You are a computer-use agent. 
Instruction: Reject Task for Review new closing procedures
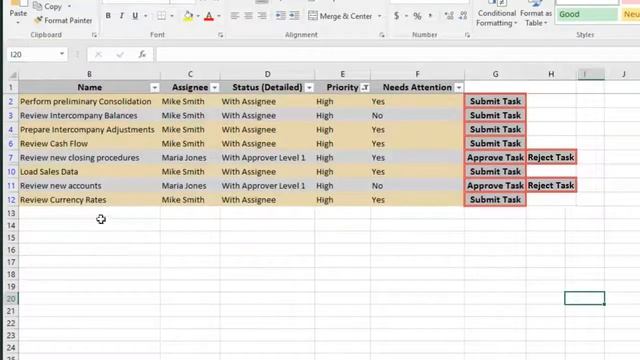[x=551, y=158]
